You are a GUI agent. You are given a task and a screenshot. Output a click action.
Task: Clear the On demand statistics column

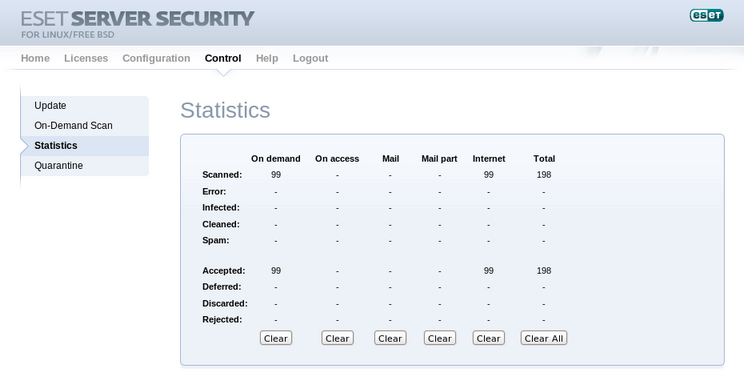point(276,338)
